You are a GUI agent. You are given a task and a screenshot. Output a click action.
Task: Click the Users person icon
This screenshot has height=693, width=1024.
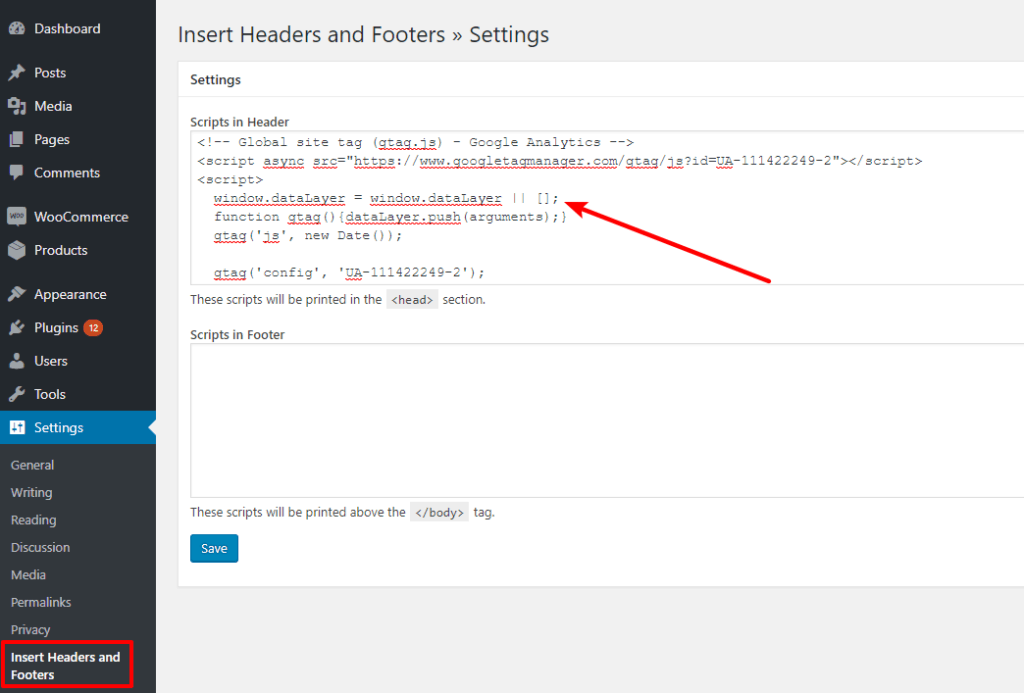(17, 361)
